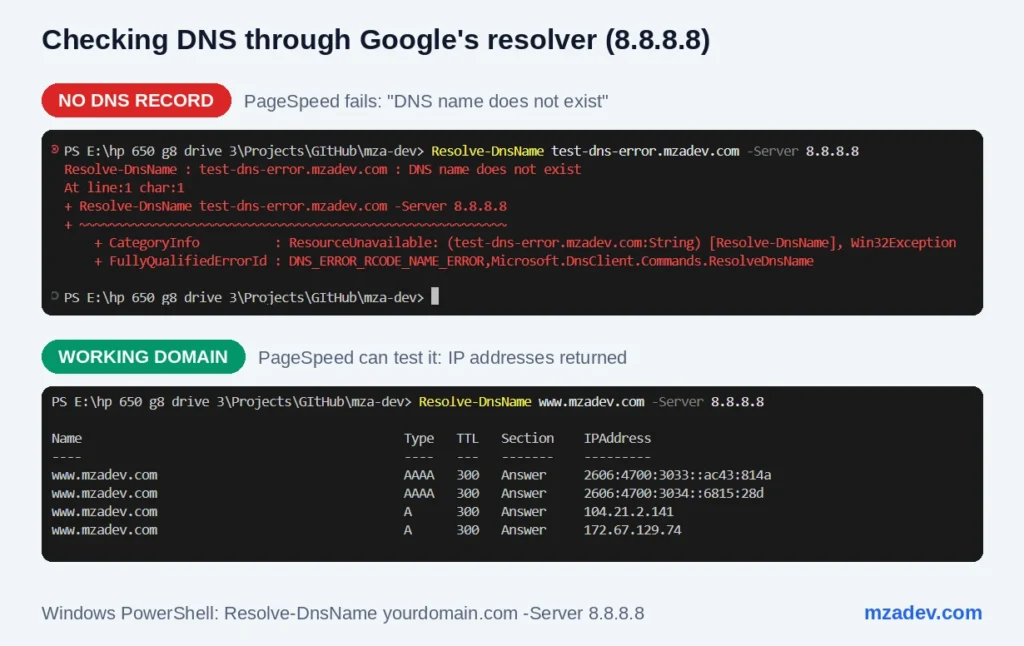Image resolution: width=1024 pixels, height=646 pixels.
Task: Click the Win32Exception text
Action: tap(903, 242)
